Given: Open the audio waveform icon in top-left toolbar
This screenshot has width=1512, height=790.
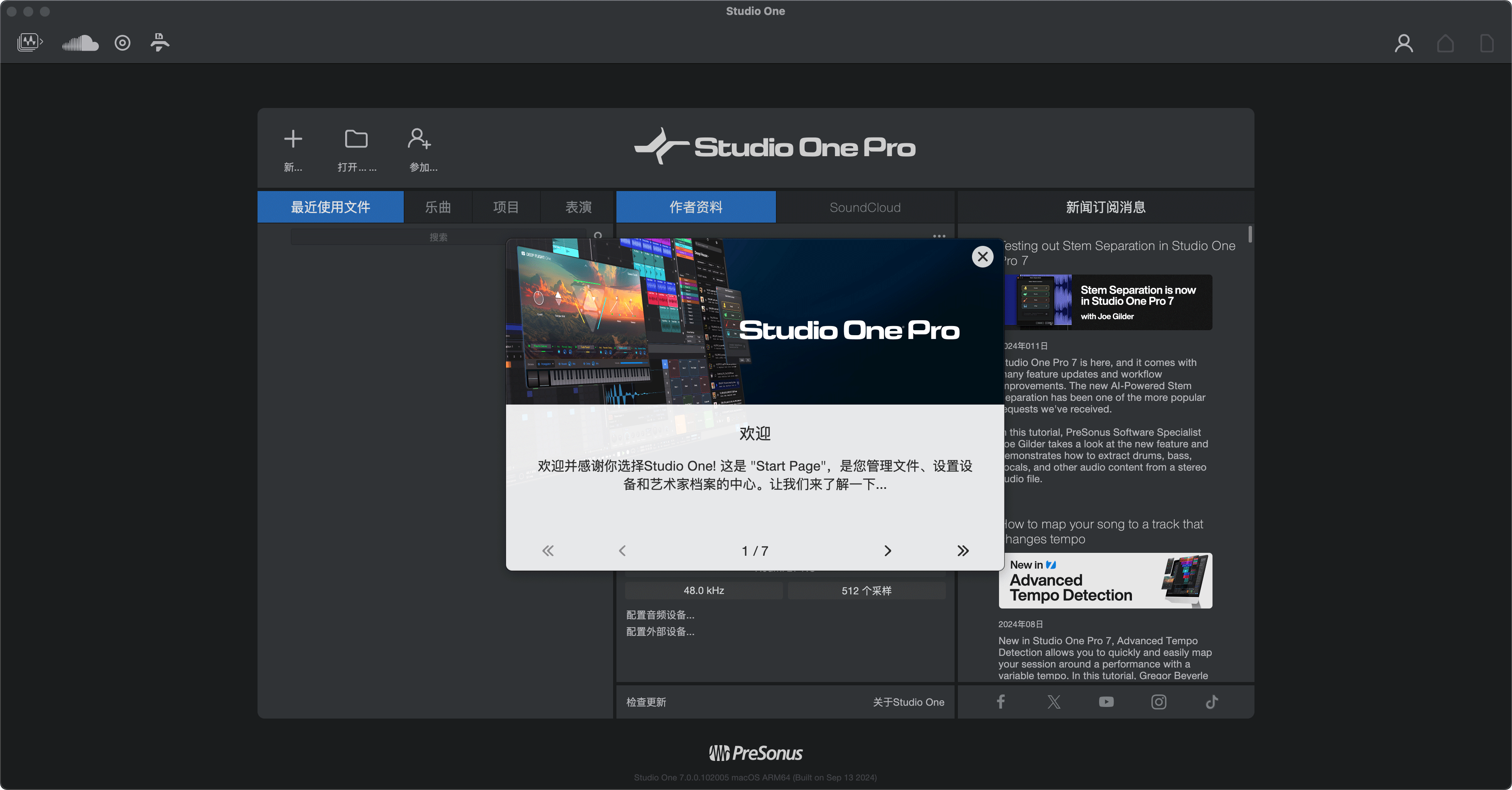Looking at the screenshot, I should [x=29, y=42].
